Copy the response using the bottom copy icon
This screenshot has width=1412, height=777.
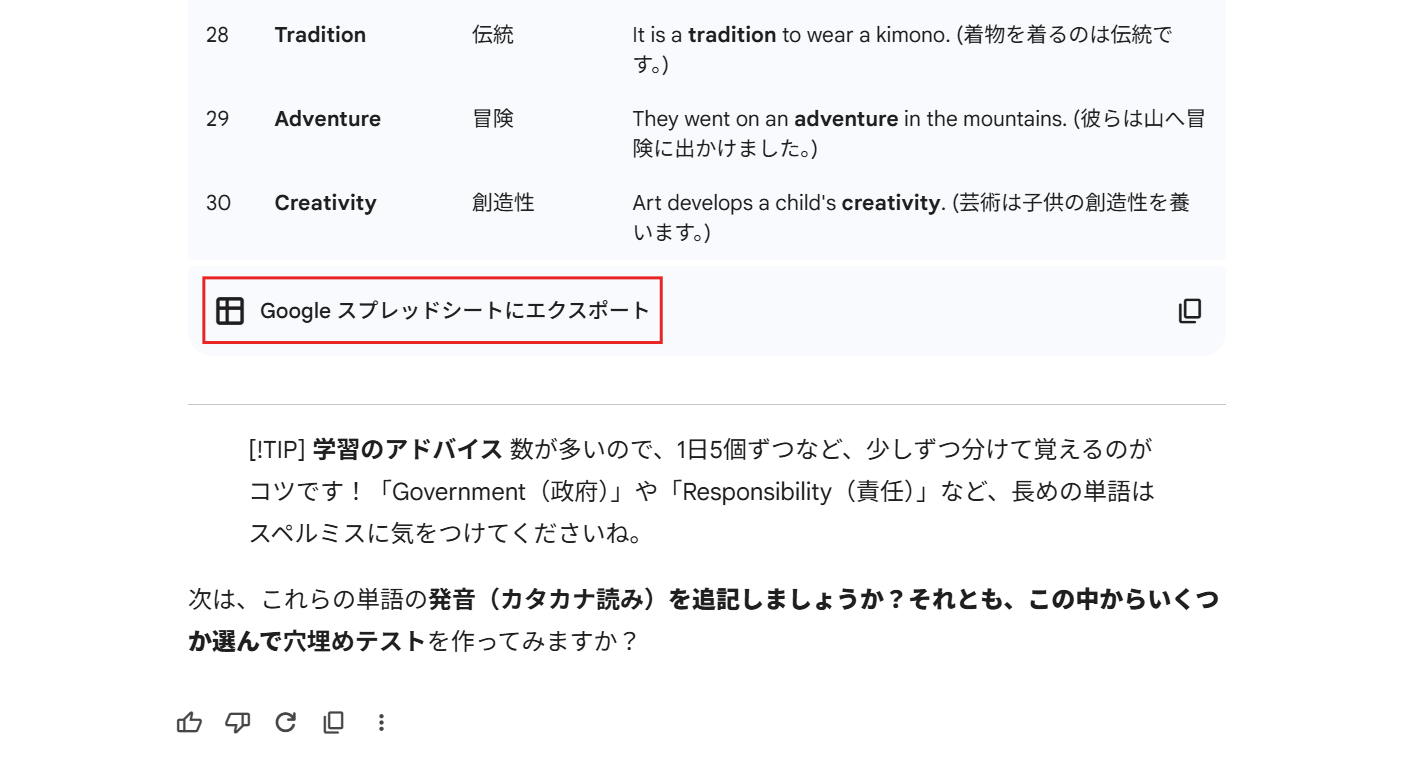point(334,722)
